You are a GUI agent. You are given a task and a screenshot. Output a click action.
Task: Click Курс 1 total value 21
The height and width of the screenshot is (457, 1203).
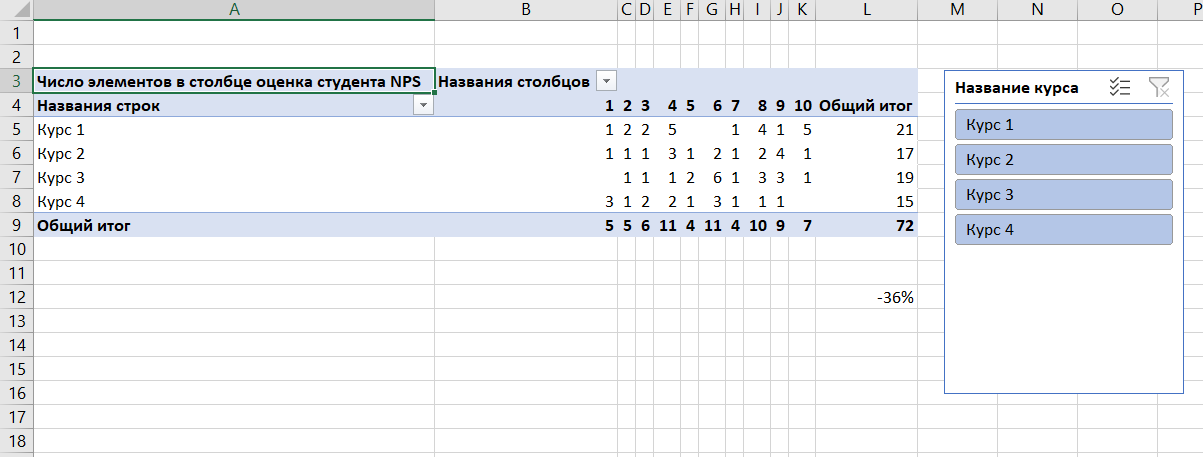click(867, 129)
